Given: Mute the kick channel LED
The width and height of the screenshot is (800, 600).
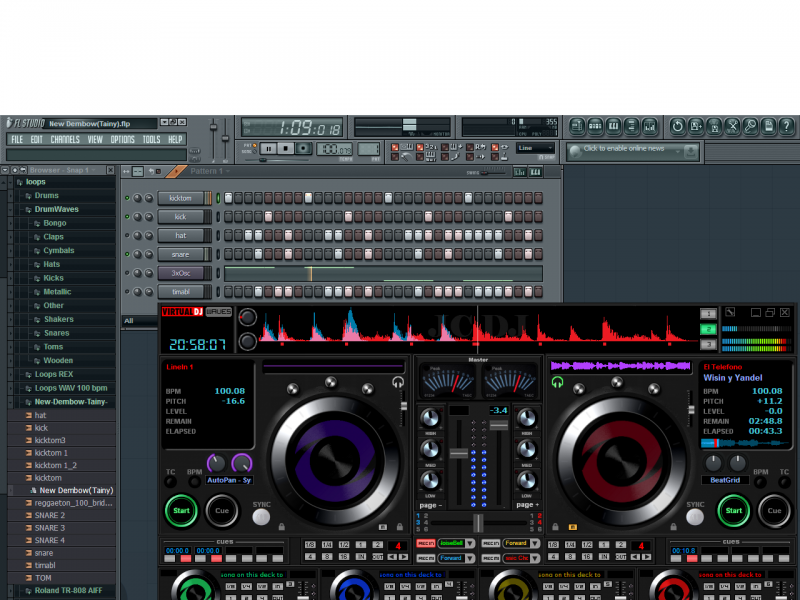Looking at the screenshot, I should pos(127,217).
